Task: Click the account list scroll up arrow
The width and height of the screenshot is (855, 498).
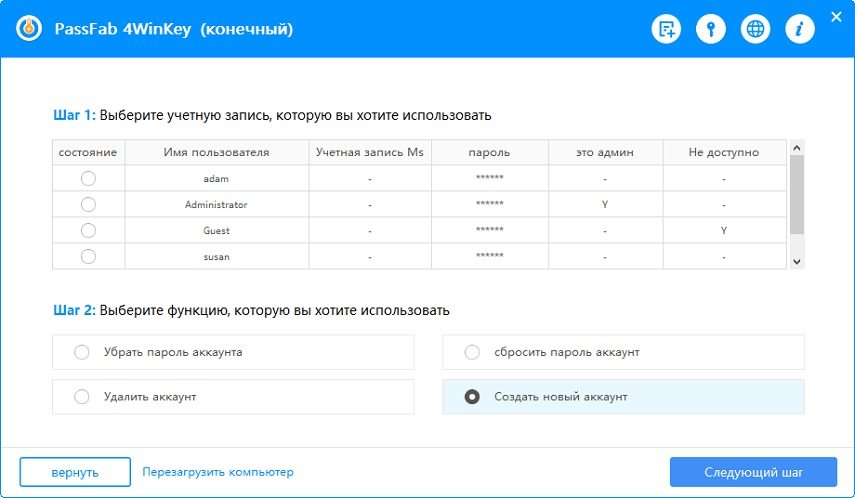Action: pos(797,148)
